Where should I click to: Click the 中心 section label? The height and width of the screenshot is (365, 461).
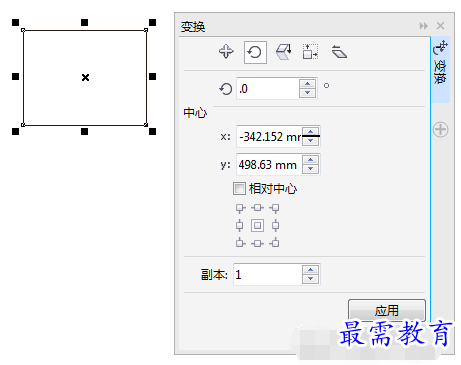pos(195,113)
